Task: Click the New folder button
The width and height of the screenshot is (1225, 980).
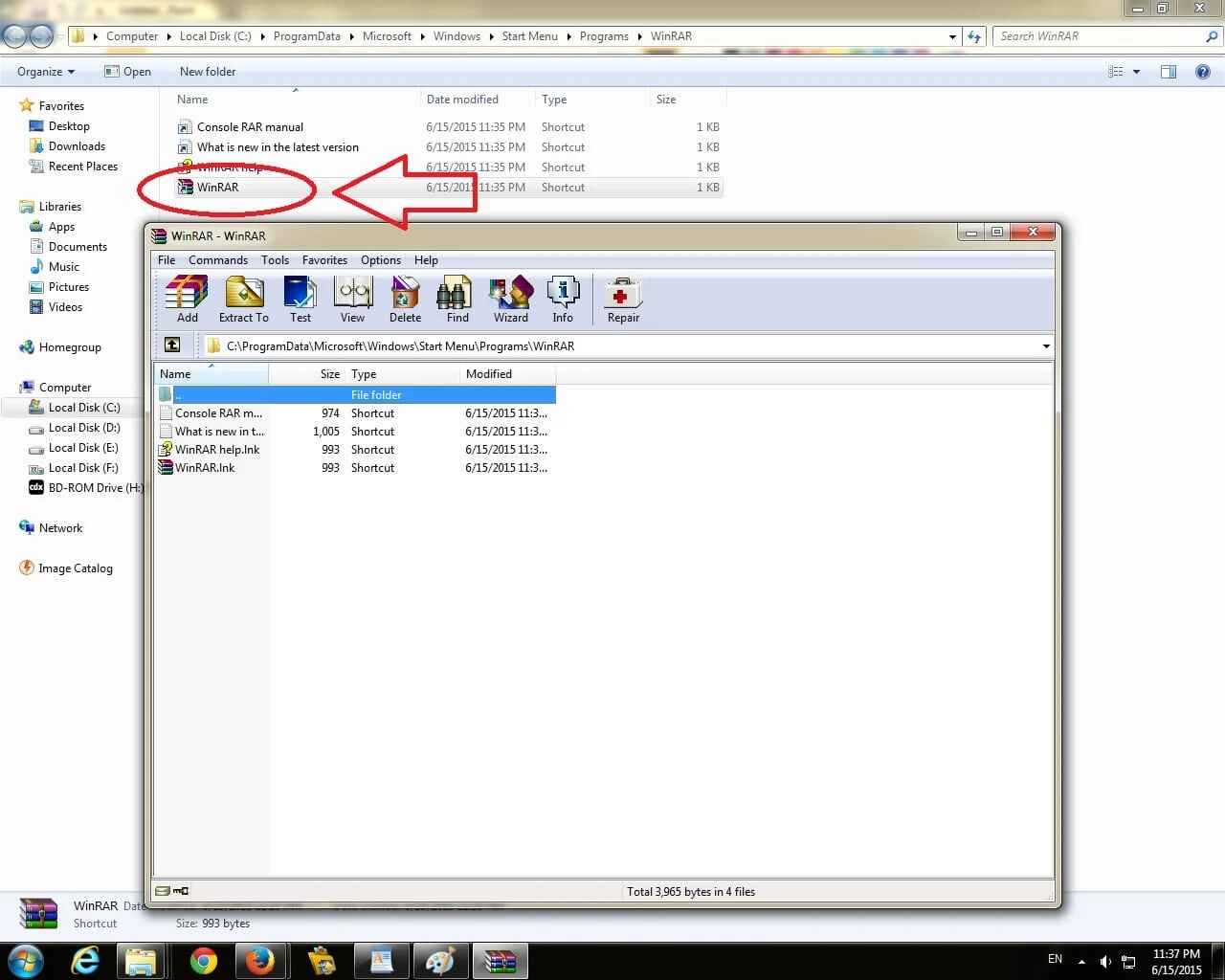Action: (x=207, y=72)
